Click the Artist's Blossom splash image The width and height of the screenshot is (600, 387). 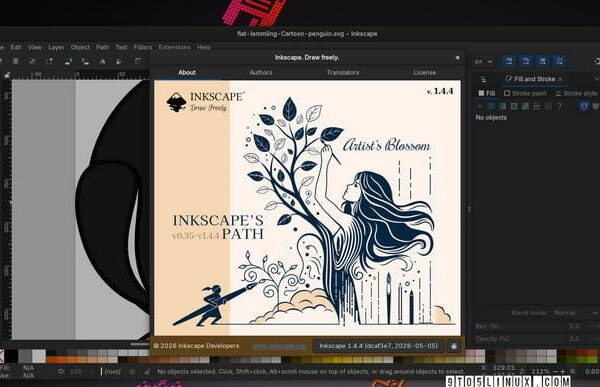[308, 207]
